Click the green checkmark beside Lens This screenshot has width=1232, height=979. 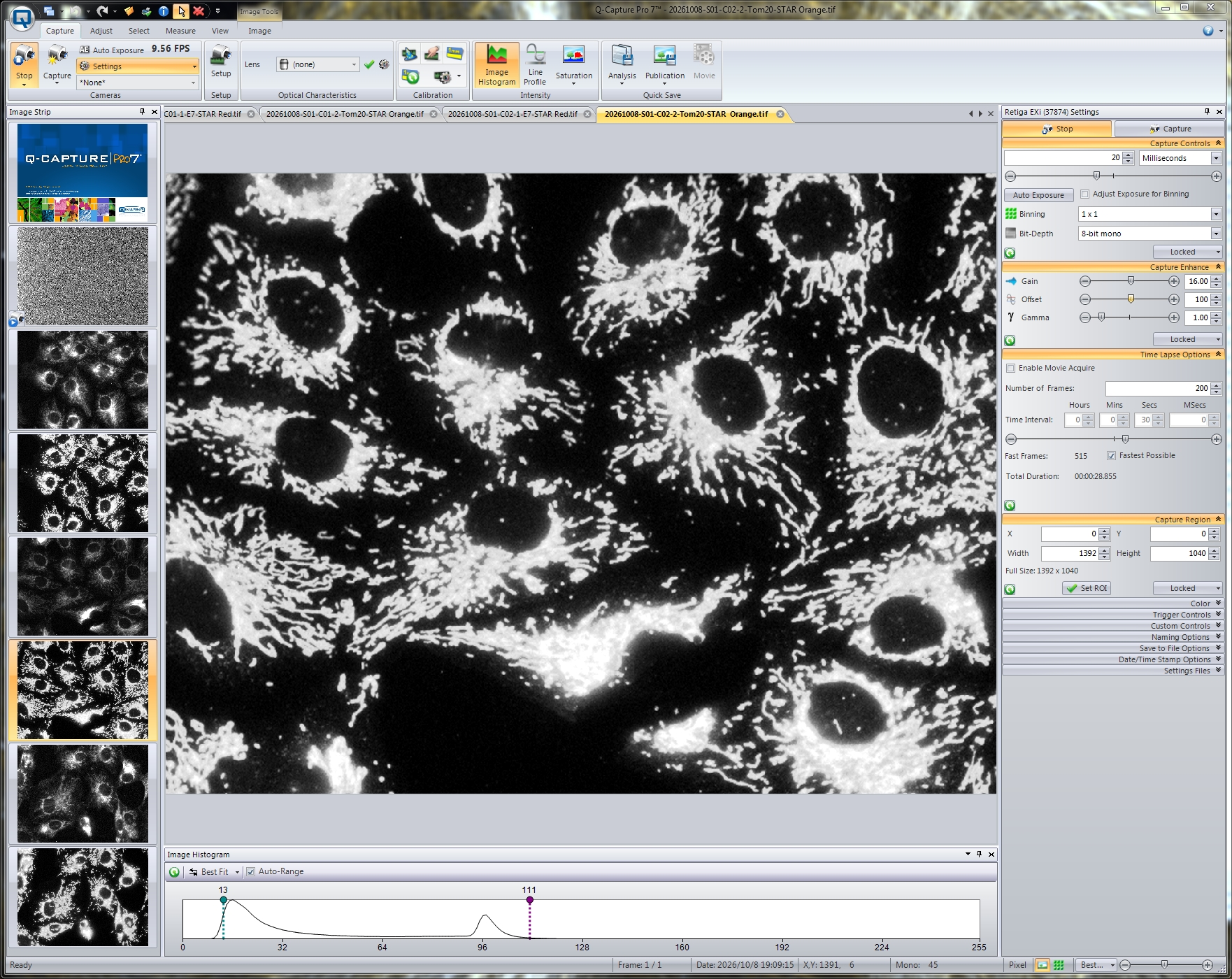[369, 64]
